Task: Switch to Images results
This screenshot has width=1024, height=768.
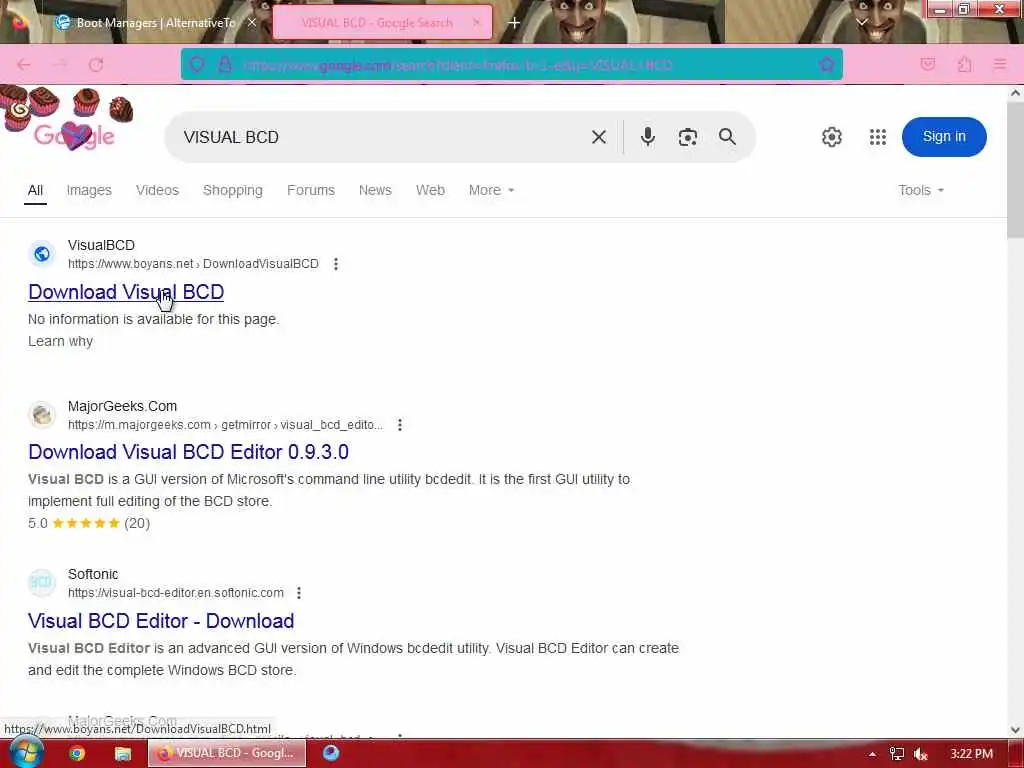Action: click(x=89, y=190)
